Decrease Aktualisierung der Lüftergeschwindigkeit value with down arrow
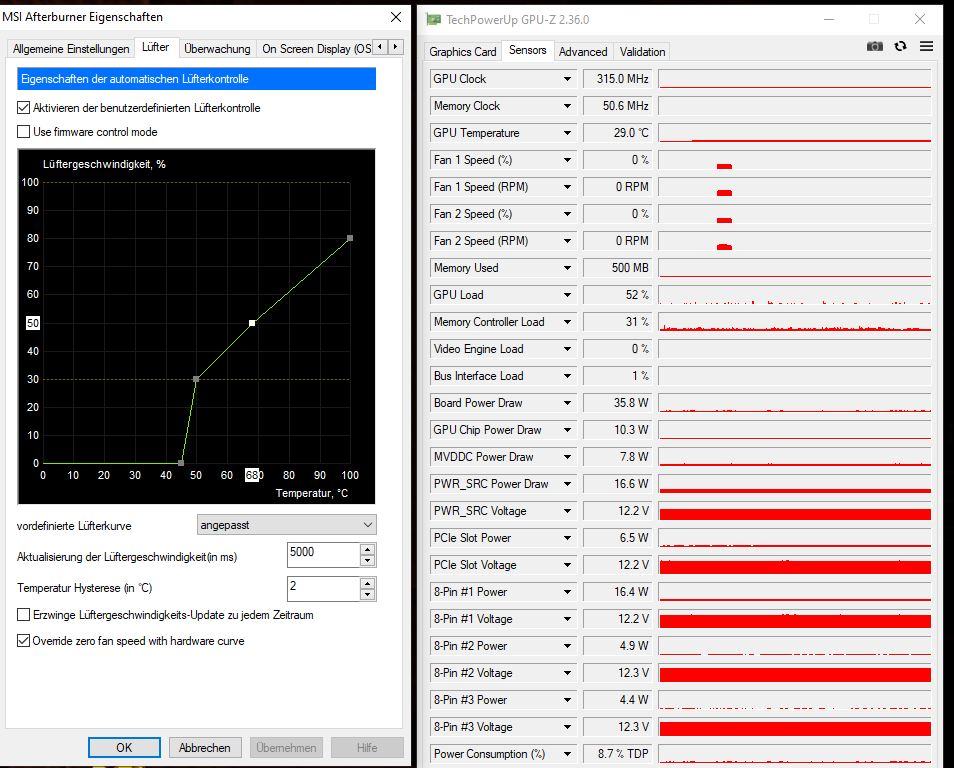Screen dimensions: 954x768 click(x=367, y=560)
